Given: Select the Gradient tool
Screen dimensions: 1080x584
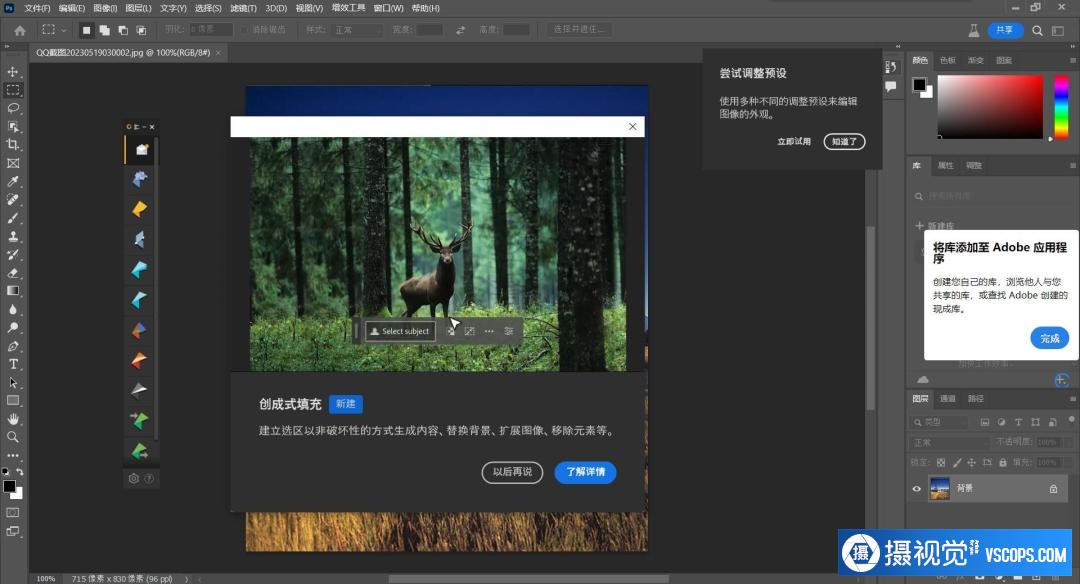Looking at the screenshot, I should click(12, 291).
